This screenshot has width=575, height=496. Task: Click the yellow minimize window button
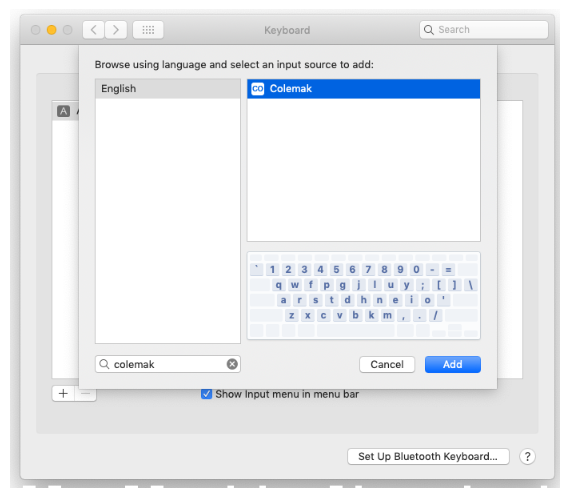click(52, 30)
